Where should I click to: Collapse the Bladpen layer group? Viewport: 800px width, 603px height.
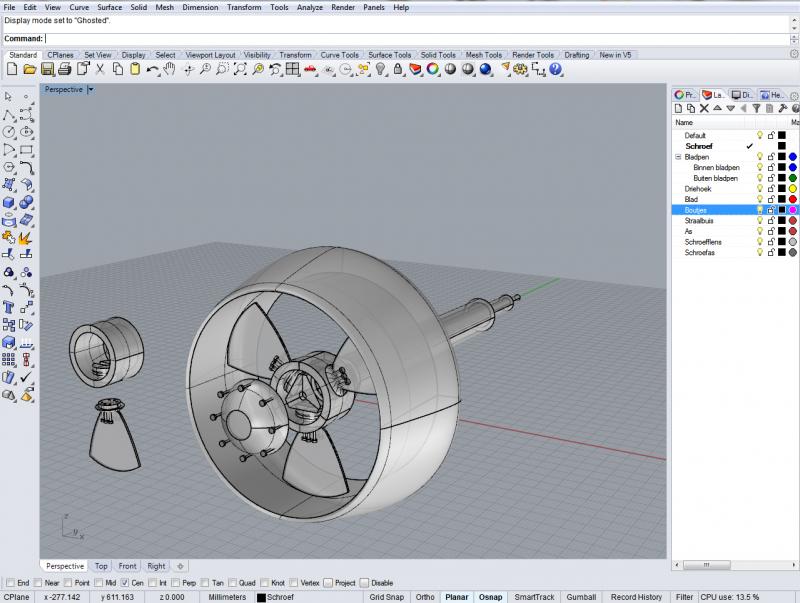678,157
